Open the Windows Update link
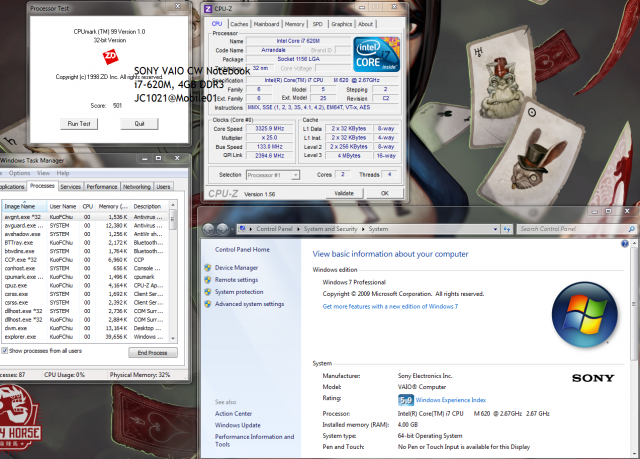Screen dimensions: 640x459 pos(238,425)
